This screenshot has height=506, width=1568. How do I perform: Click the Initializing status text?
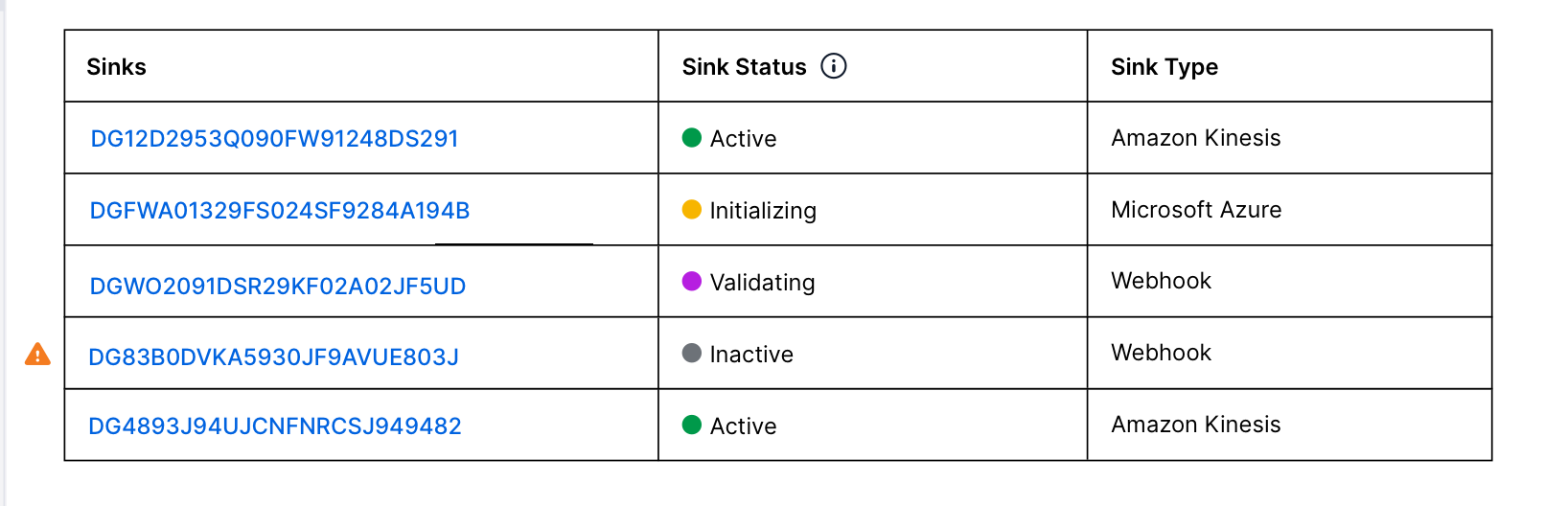(763, 211)
